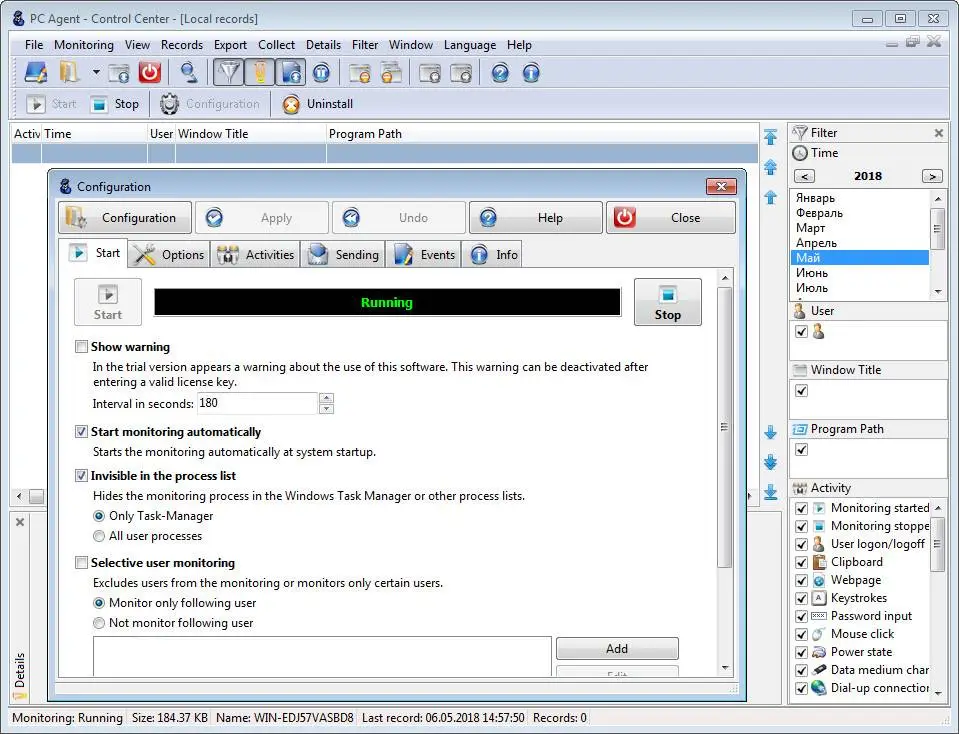
Task: Uncheck the User filter checkbox
Action: click(801, 332)
